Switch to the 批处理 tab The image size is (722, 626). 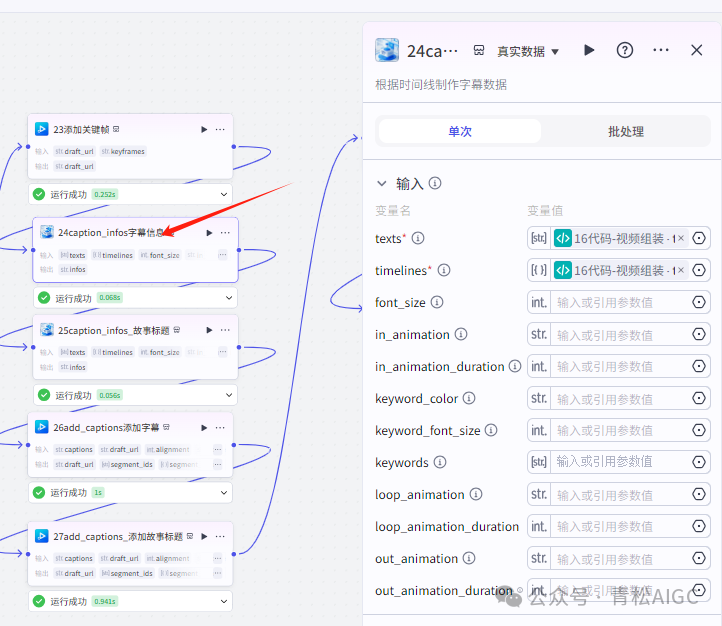point(626,132)
